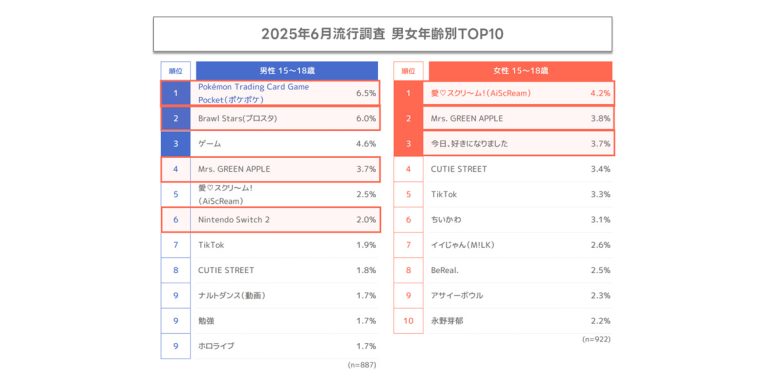Click the Brawl Stars(ブロスタ) entry
770x379 pixels.
point(270,118)
